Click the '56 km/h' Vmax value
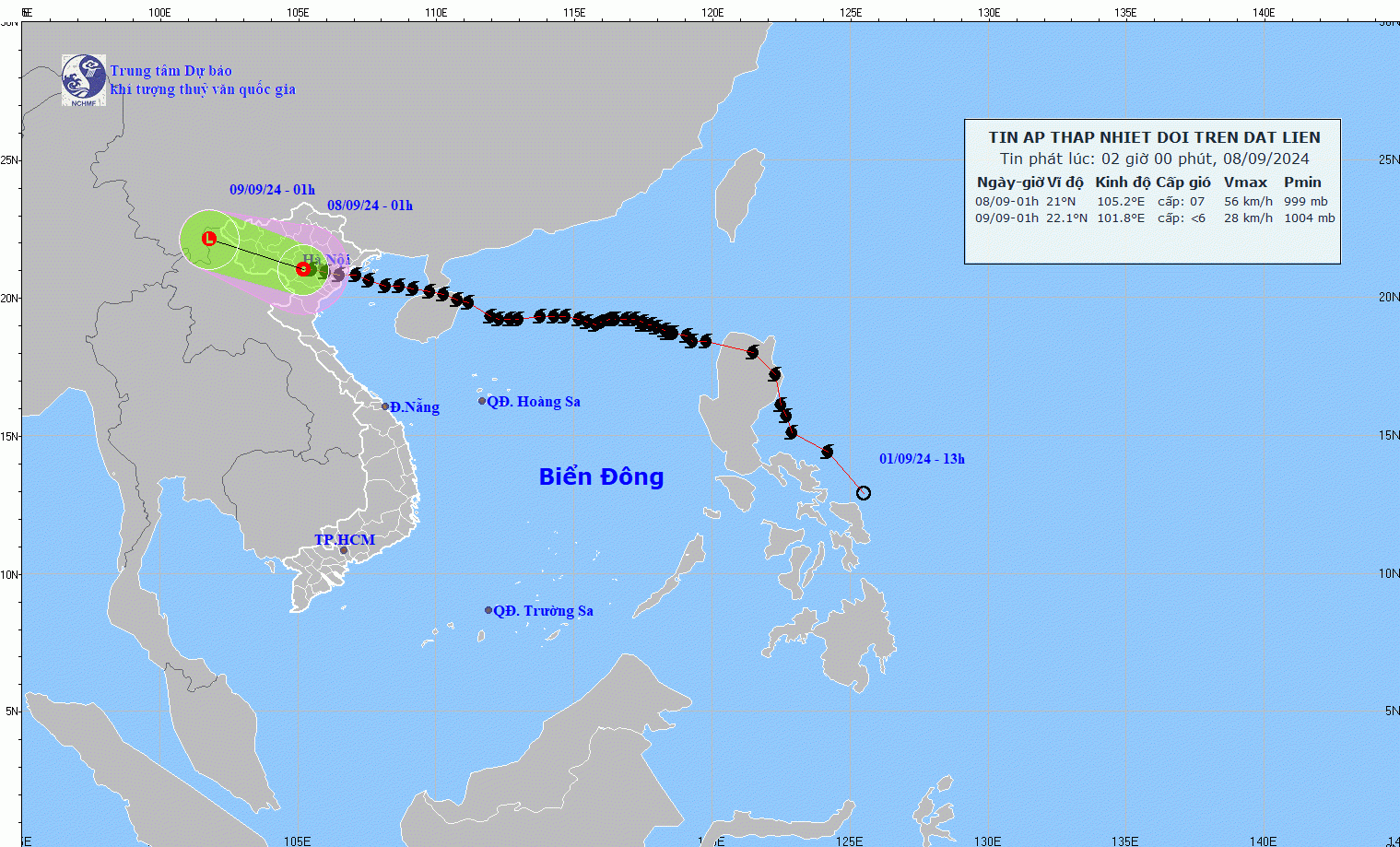The height and width of the screenshot is (847, 1400). pyautogui.click(x=1248, y=202)
